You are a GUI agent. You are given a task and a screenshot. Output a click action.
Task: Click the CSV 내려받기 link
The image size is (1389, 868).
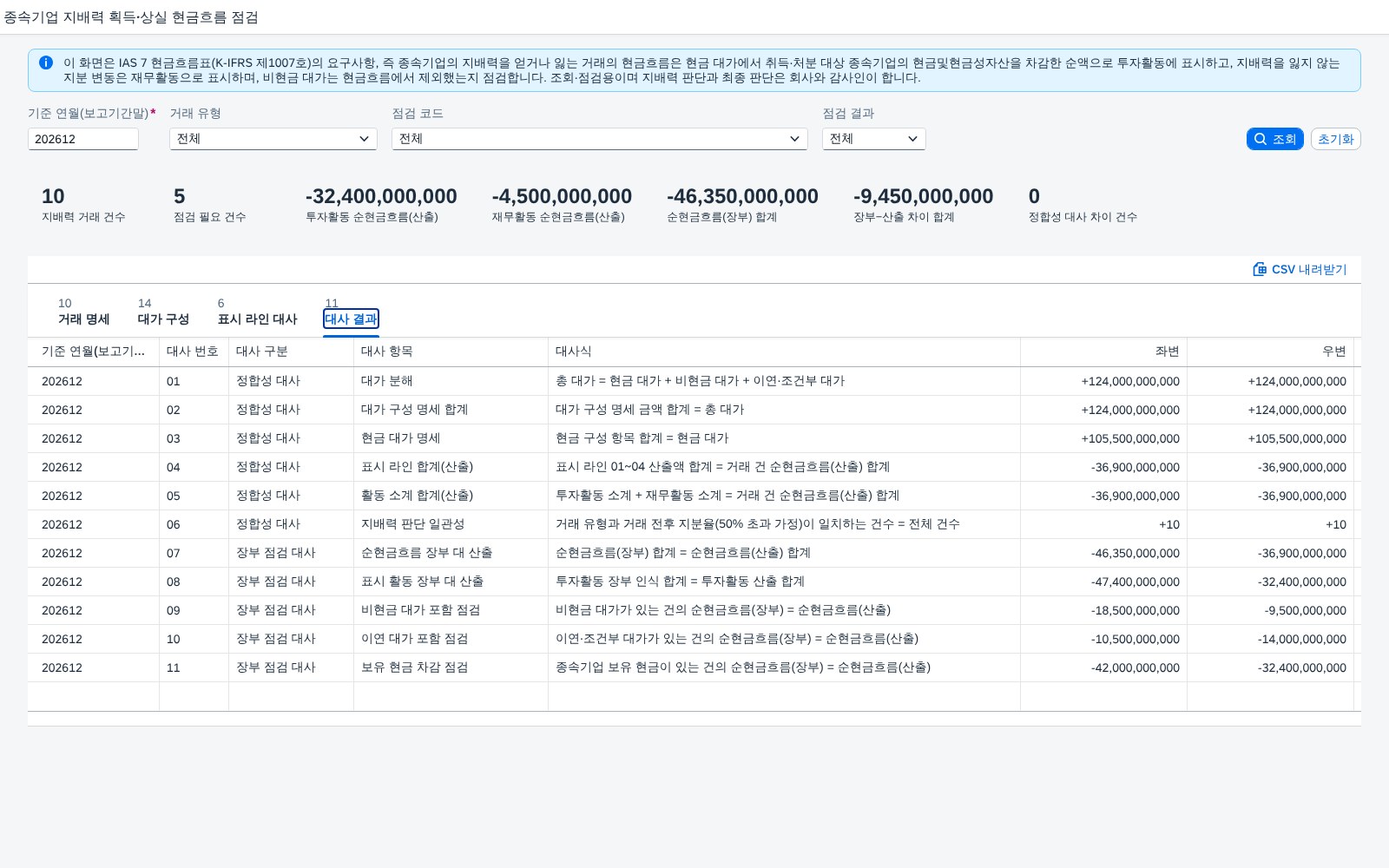(x=1300, y=269)
